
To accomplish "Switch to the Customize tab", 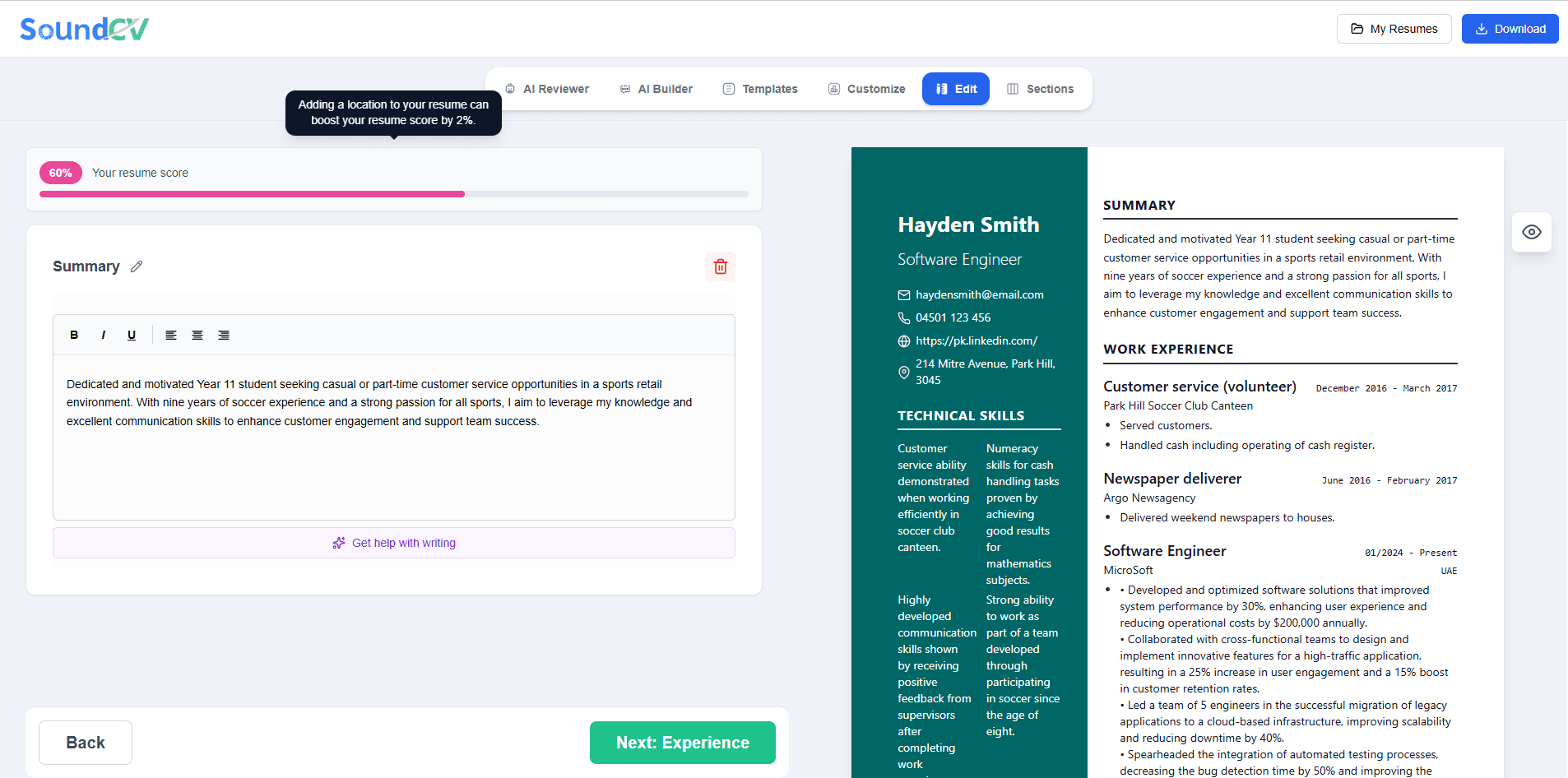I will tap(866, 89).
